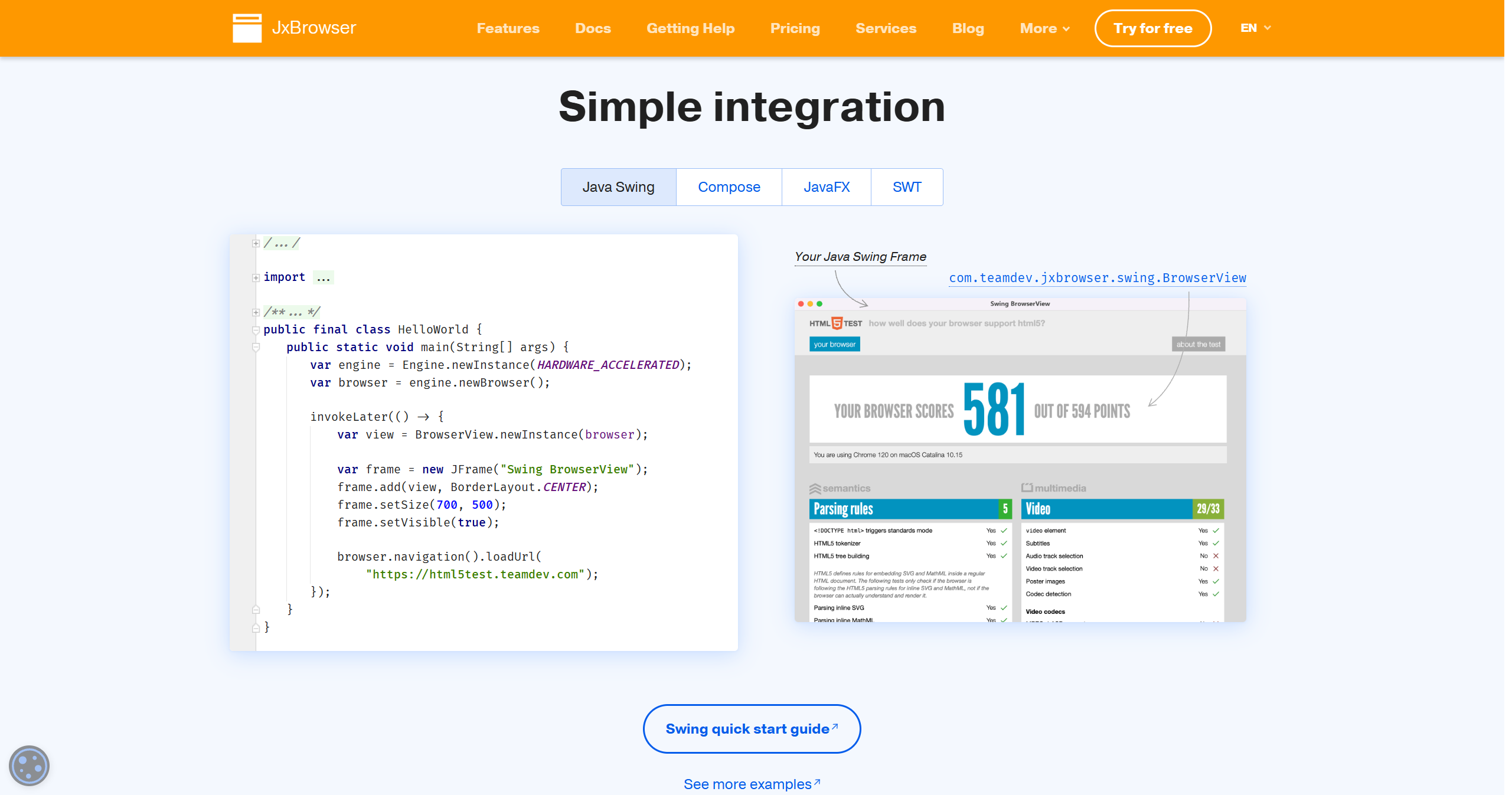Follow the See more examples link
The height and width of the screenshot is (795, 1512).
point(751,784)
